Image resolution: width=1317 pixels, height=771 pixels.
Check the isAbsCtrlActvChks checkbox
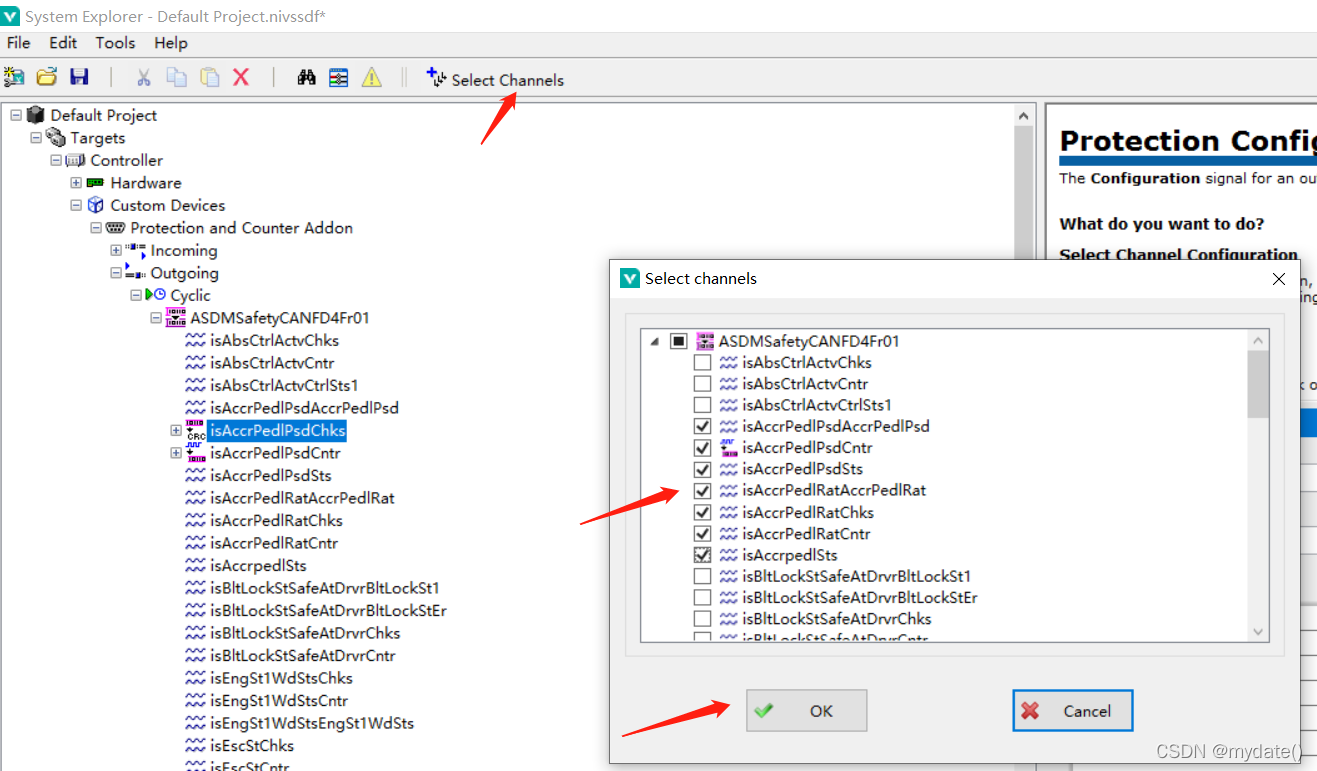[x=702, y=362]
